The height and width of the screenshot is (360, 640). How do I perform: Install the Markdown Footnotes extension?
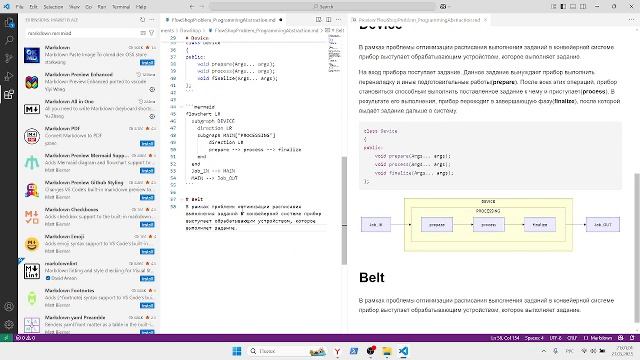[x=147, y=305]
